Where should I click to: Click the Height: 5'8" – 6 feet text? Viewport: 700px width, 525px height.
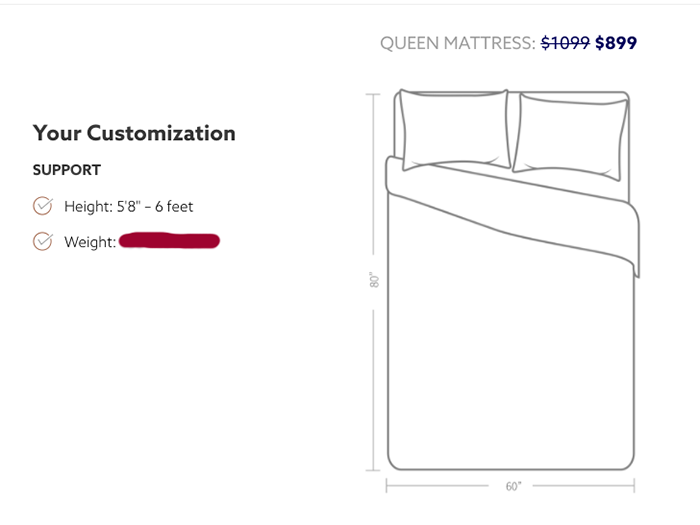(128, 207)
